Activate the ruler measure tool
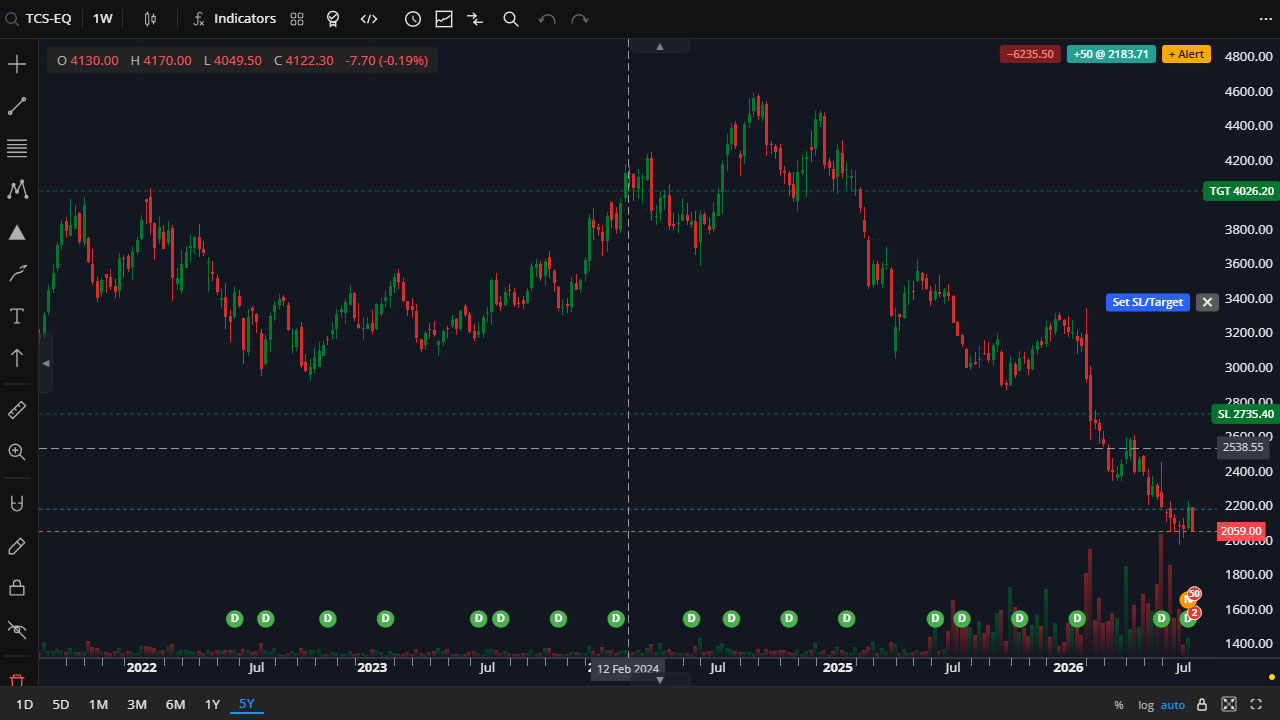The height and width of the screenshot is (720, 1280). (17, 410)
